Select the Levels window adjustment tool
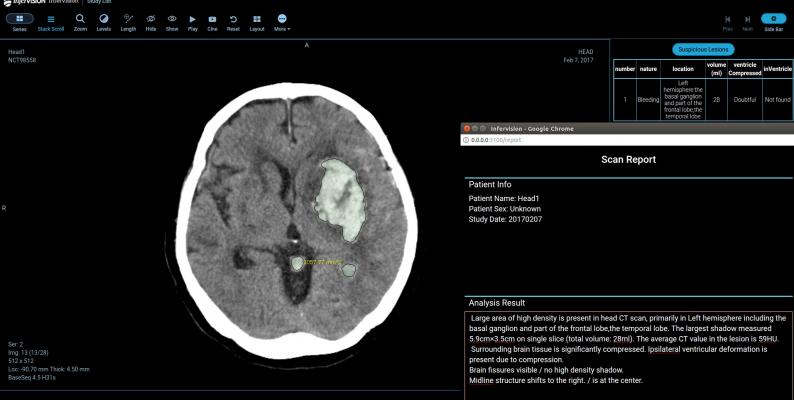This screenshot has width=794, height=400. tap(104, 22)
